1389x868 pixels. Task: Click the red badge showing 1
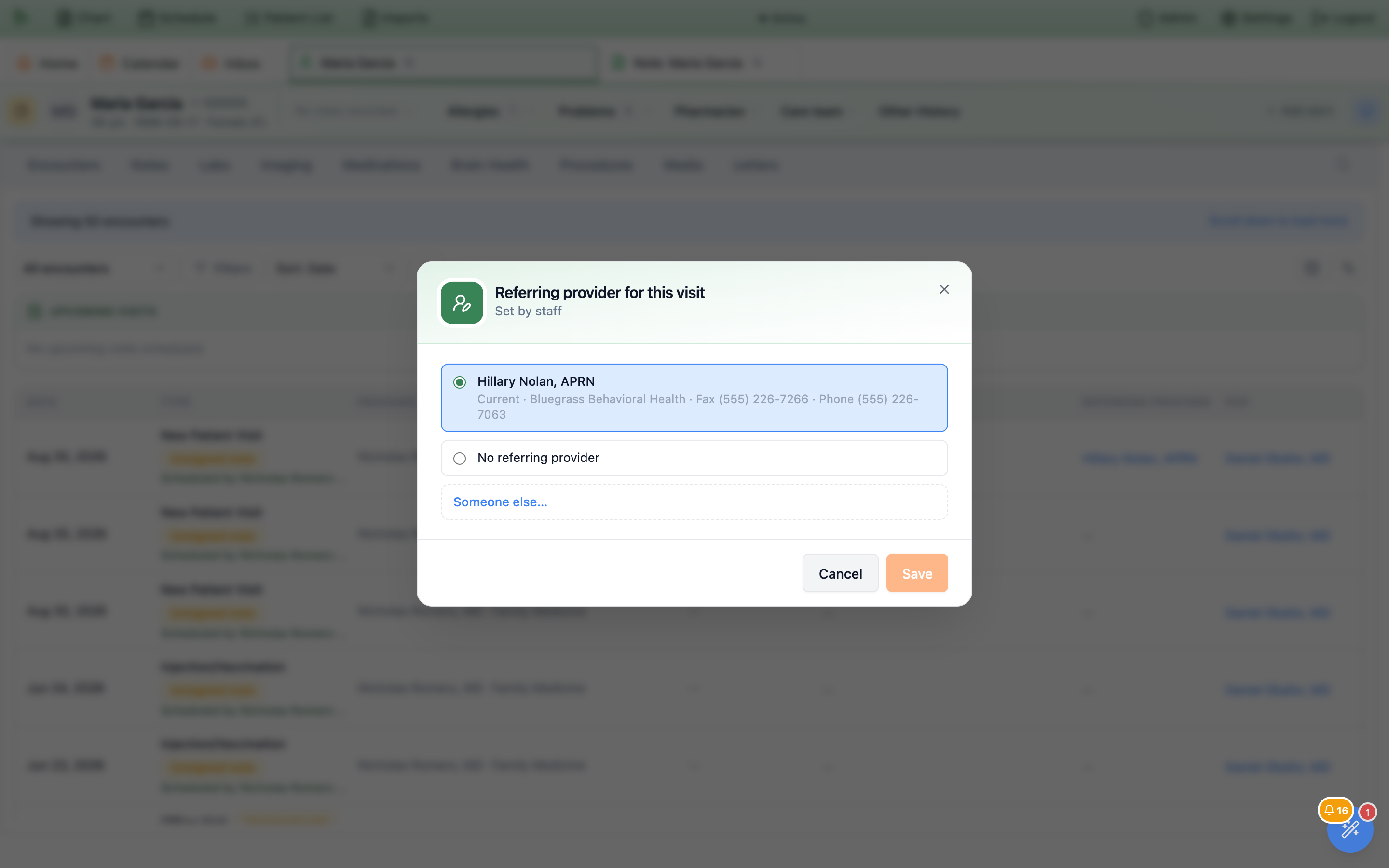point(1368,813)
